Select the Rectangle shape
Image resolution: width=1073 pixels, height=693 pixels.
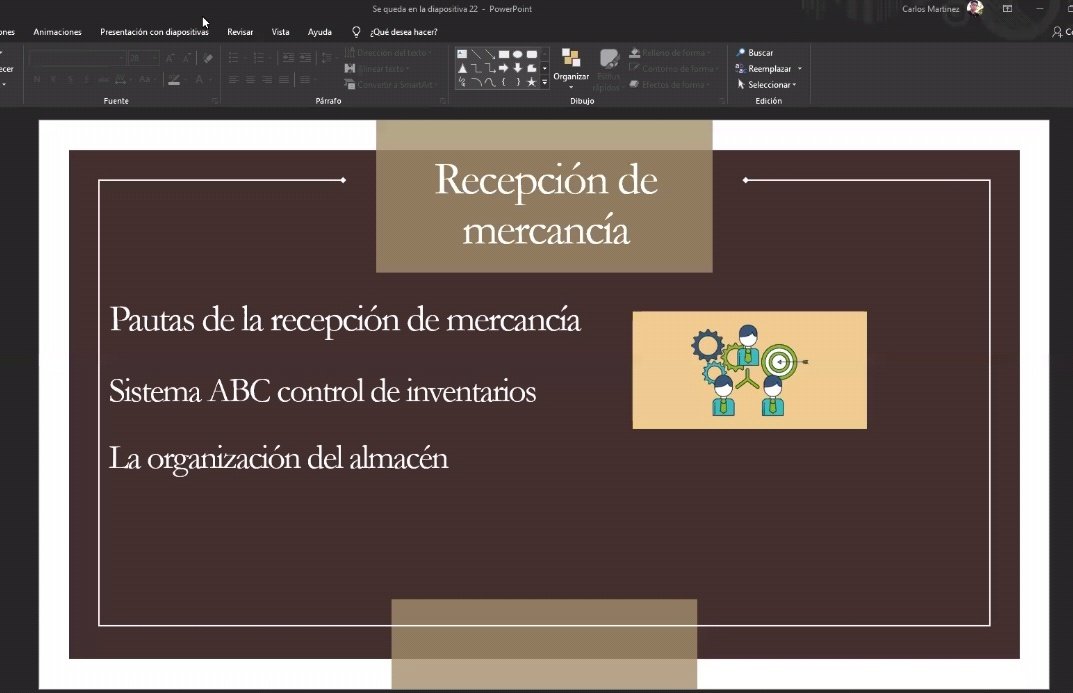pos(504,54)
